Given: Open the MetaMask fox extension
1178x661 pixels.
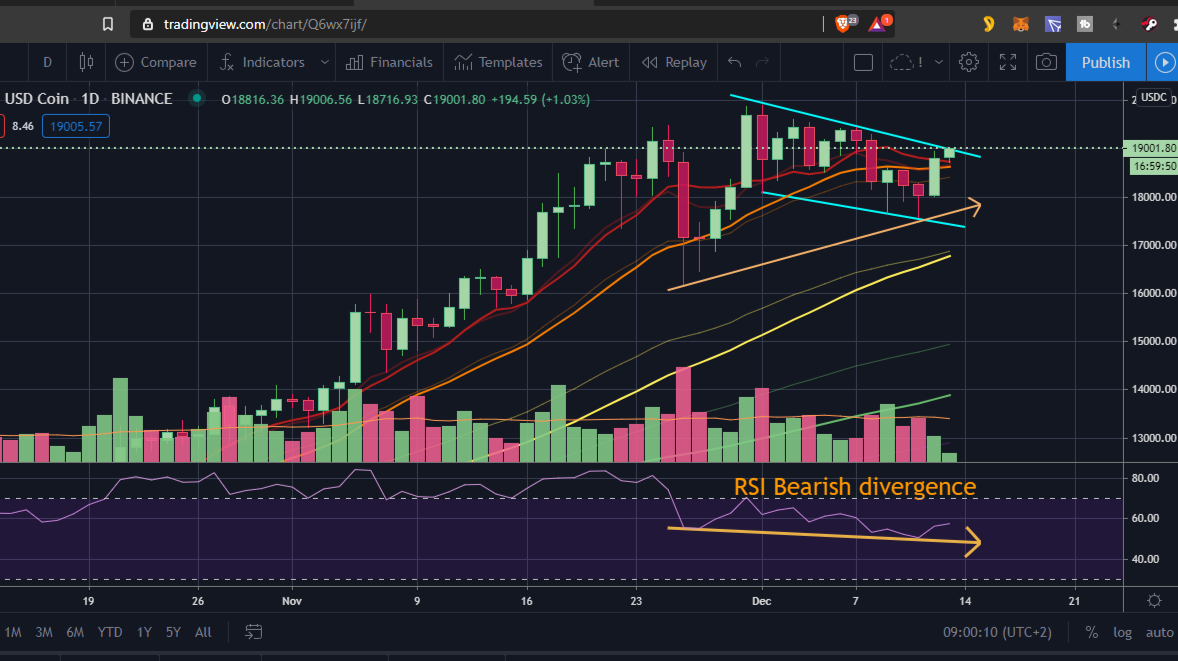Looking at the screenshot, I should click(x=1020, y=24).
